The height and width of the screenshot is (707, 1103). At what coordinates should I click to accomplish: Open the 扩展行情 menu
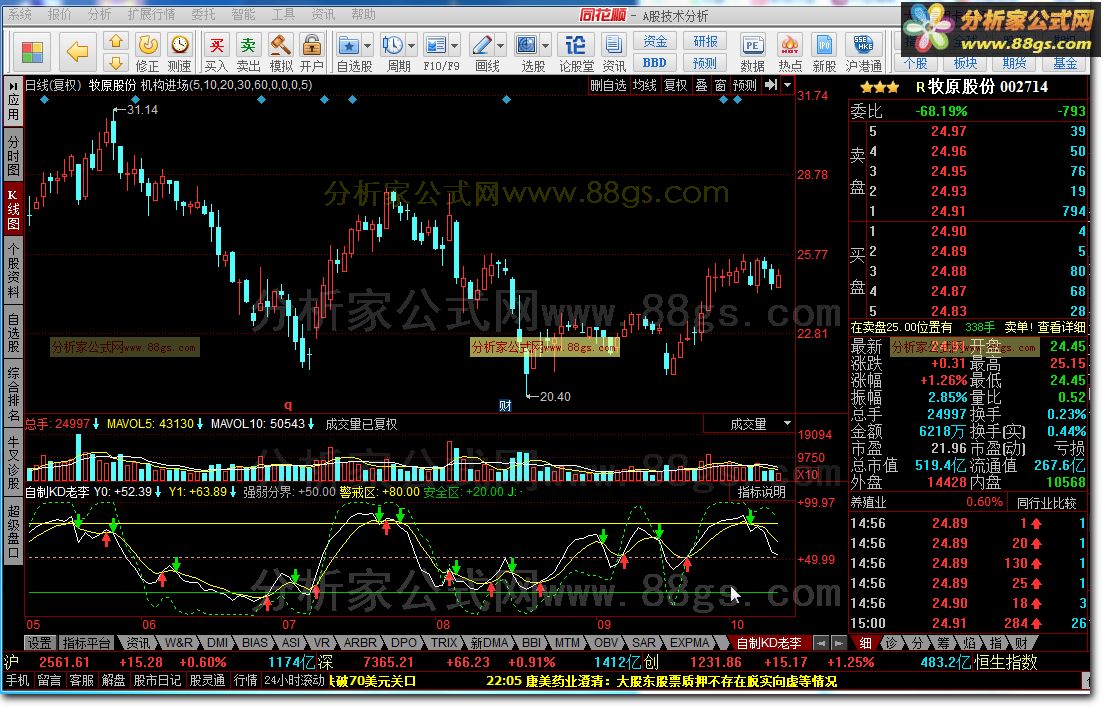(x=151, y=14)
